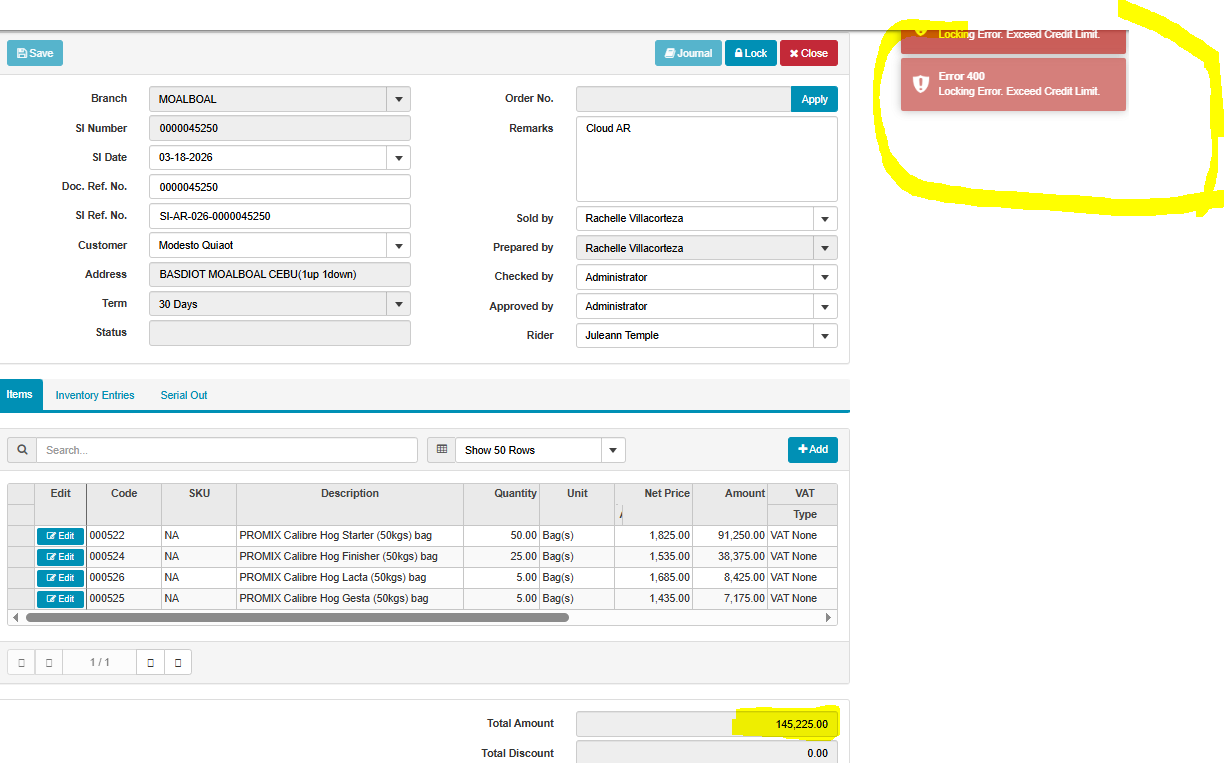Open the Journal view
This screenshot has width=1224, height=763.
click(x=688, y=53)
